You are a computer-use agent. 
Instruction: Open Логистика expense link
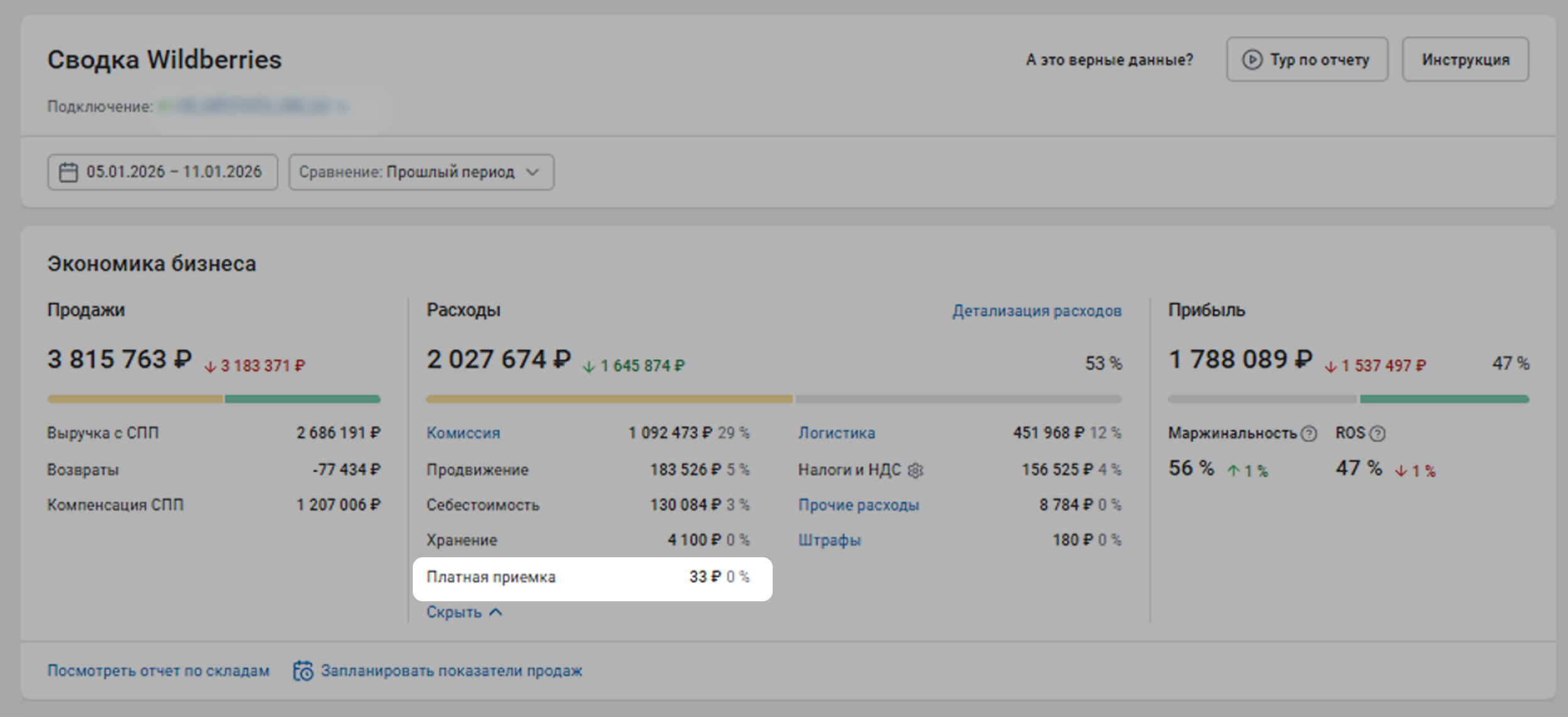(836, 433)
